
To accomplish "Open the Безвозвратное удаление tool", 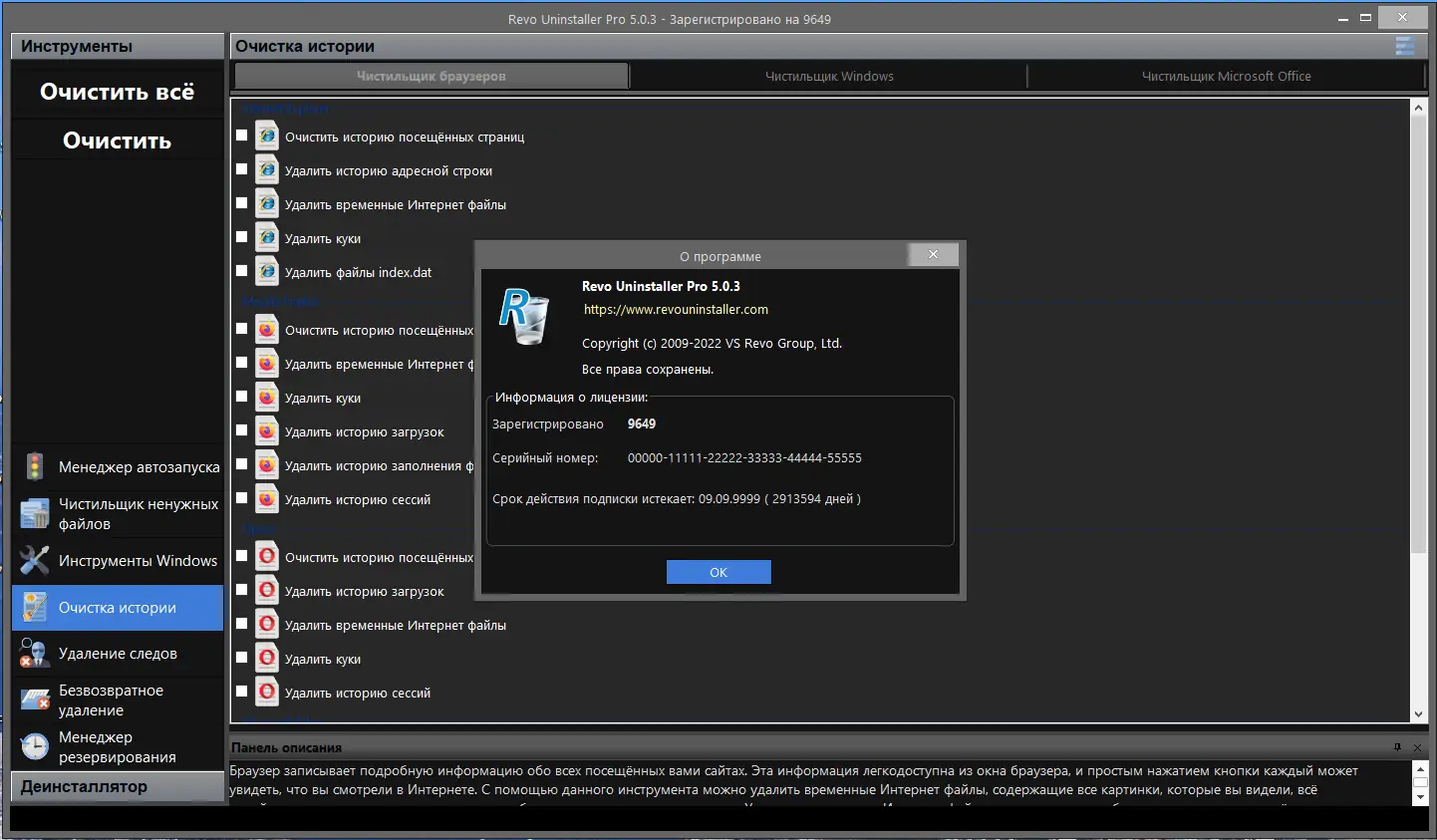I will [x=127, y=700].
